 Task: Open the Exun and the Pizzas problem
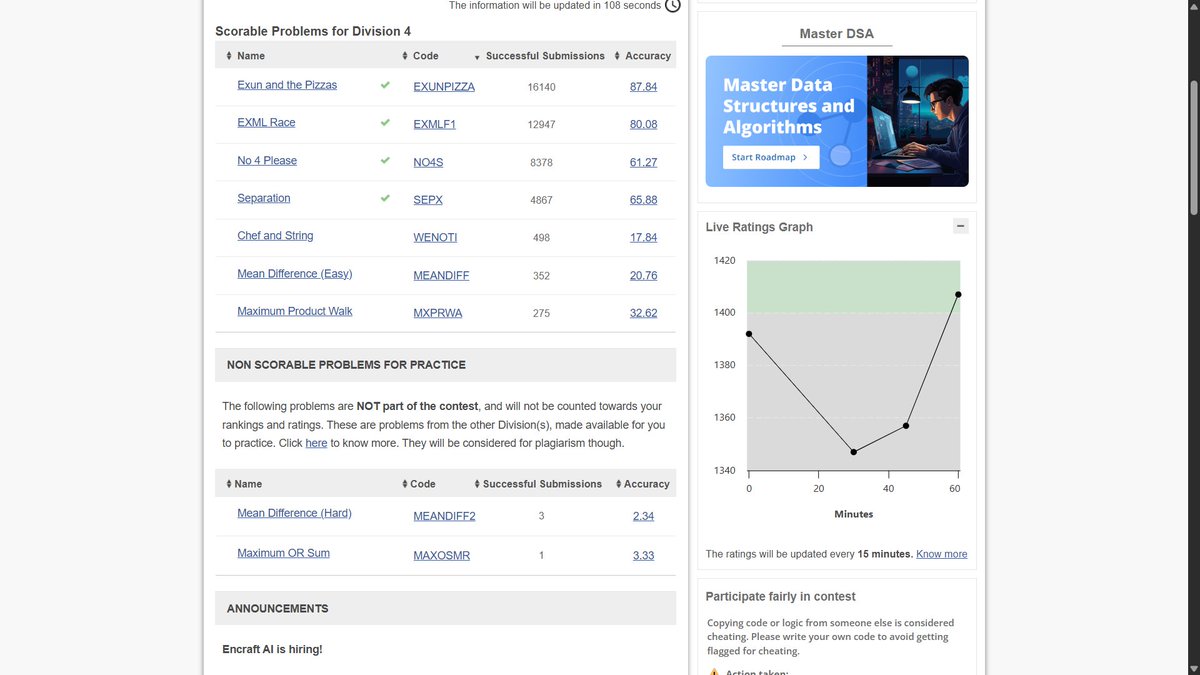point(287,85)
